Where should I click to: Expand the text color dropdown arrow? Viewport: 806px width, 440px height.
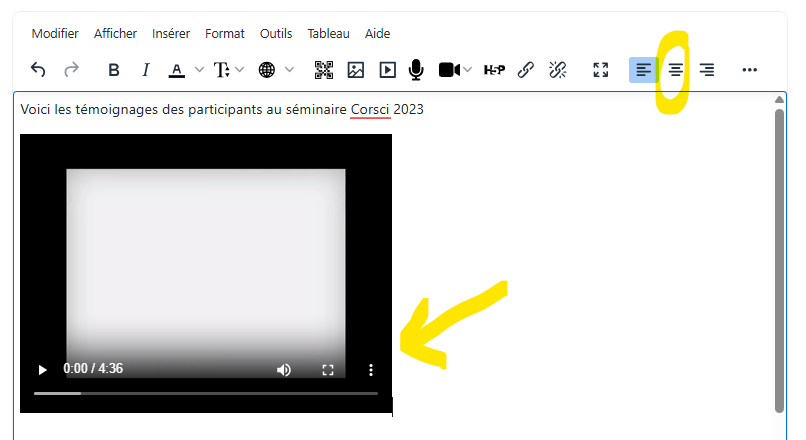[x=199, y=69]
